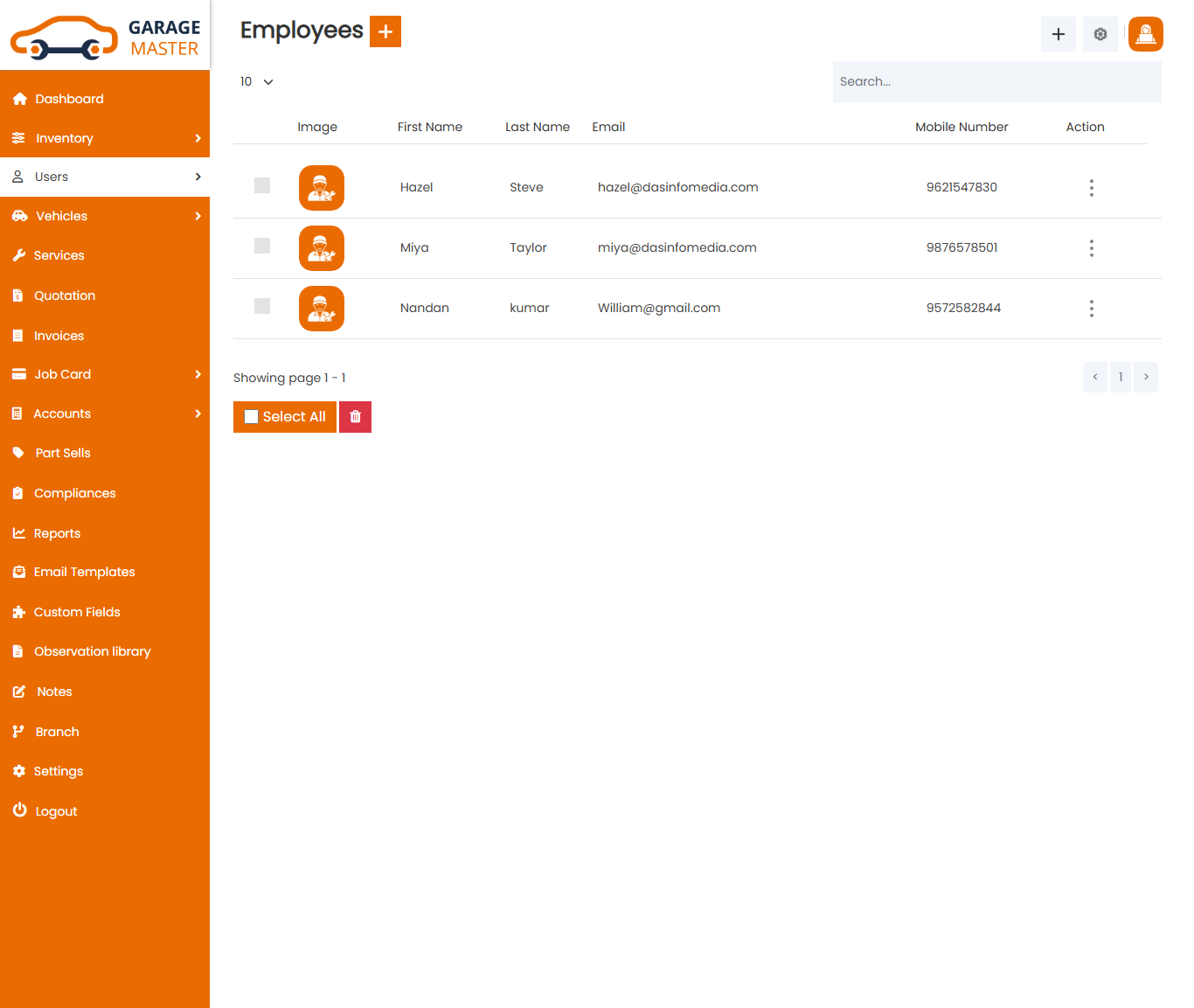Select the checkbox next to Miya Taylor

pyautogui.click(x=262, y=246)
